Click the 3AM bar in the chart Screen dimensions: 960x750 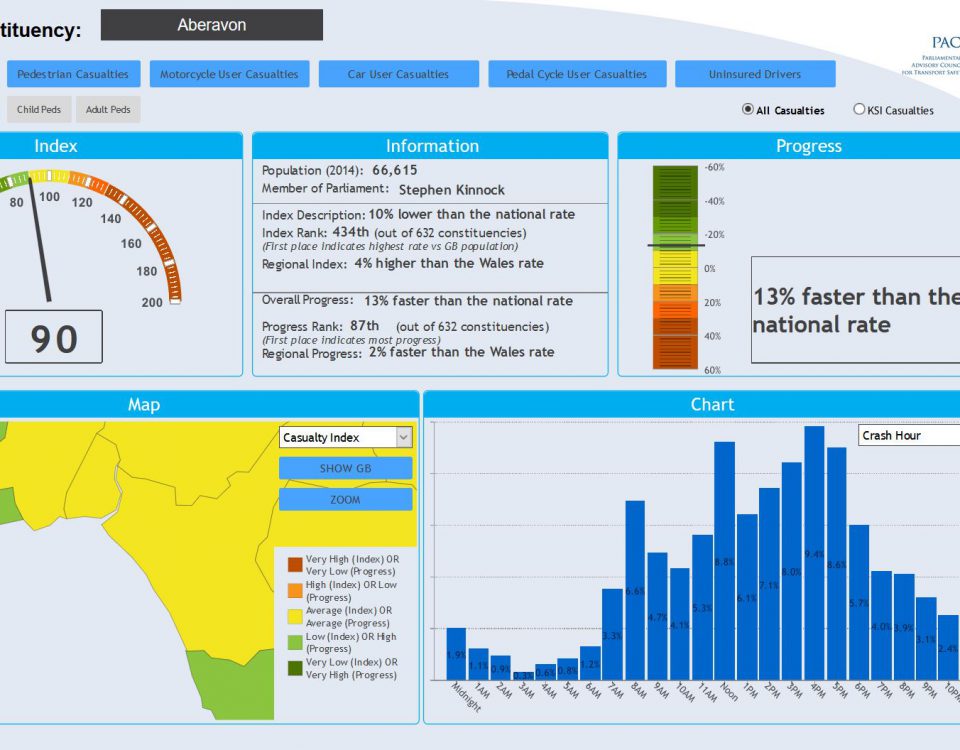523,675
